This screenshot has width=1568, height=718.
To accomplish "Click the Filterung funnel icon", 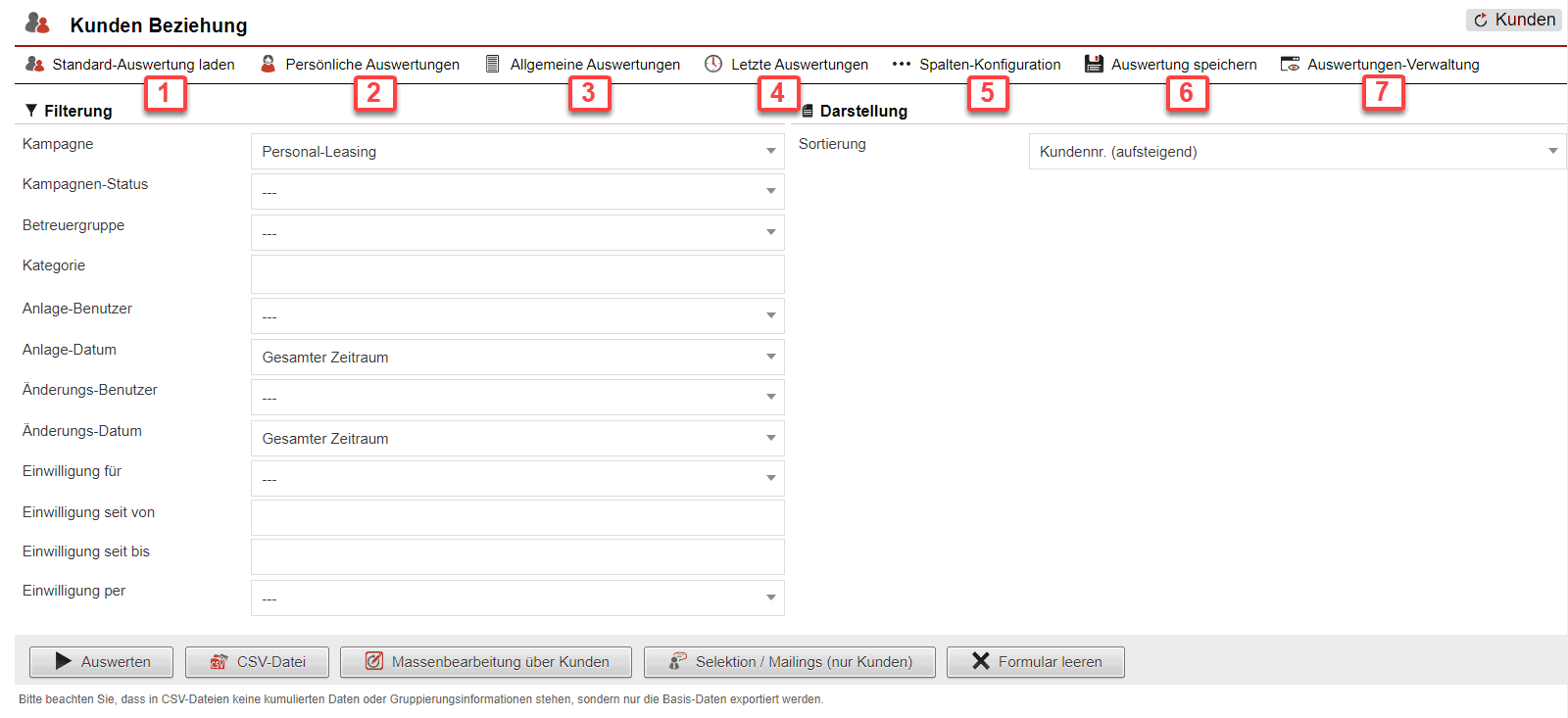I will [31, 111].
